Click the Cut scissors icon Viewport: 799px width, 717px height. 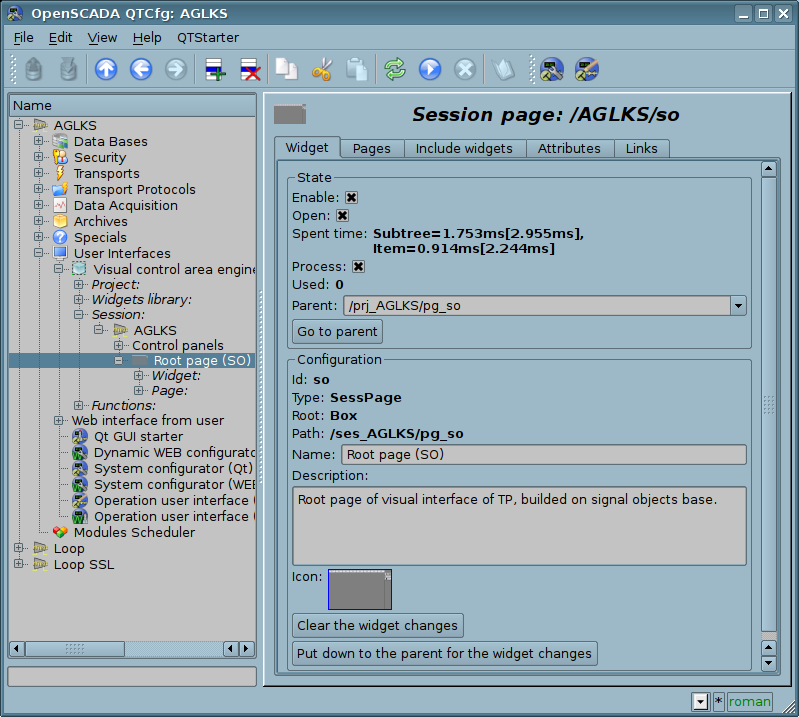[x=321, y=69]
